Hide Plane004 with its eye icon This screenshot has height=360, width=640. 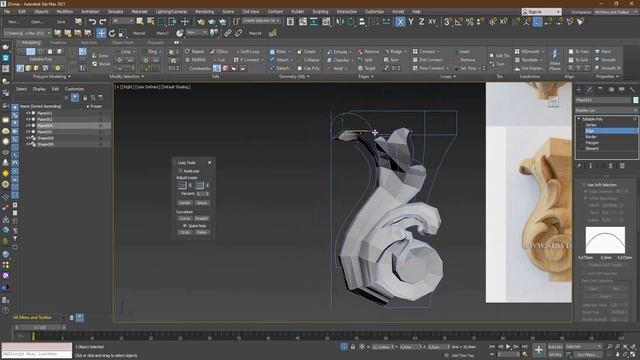(28, 126)
